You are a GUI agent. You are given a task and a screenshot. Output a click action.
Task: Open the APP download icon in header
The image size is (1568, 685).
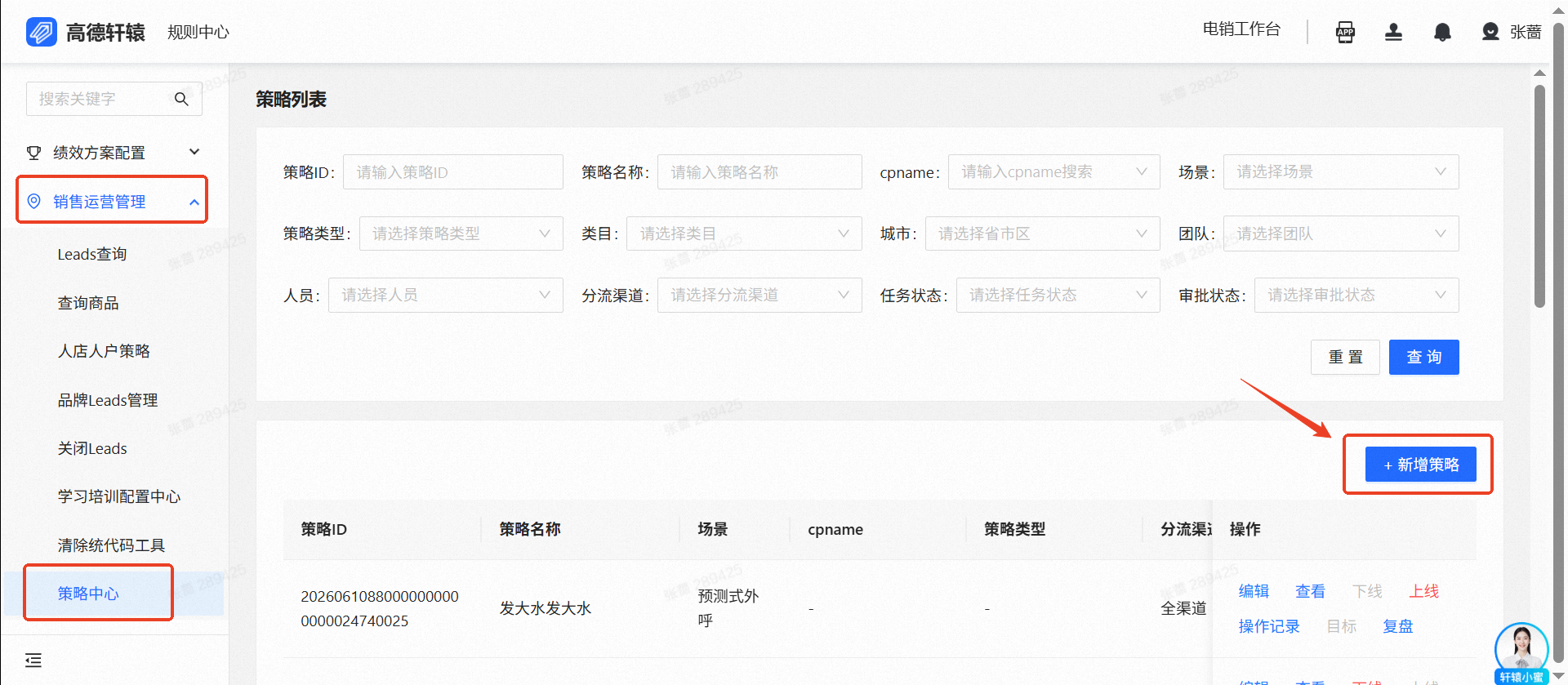pos(1345,32)
